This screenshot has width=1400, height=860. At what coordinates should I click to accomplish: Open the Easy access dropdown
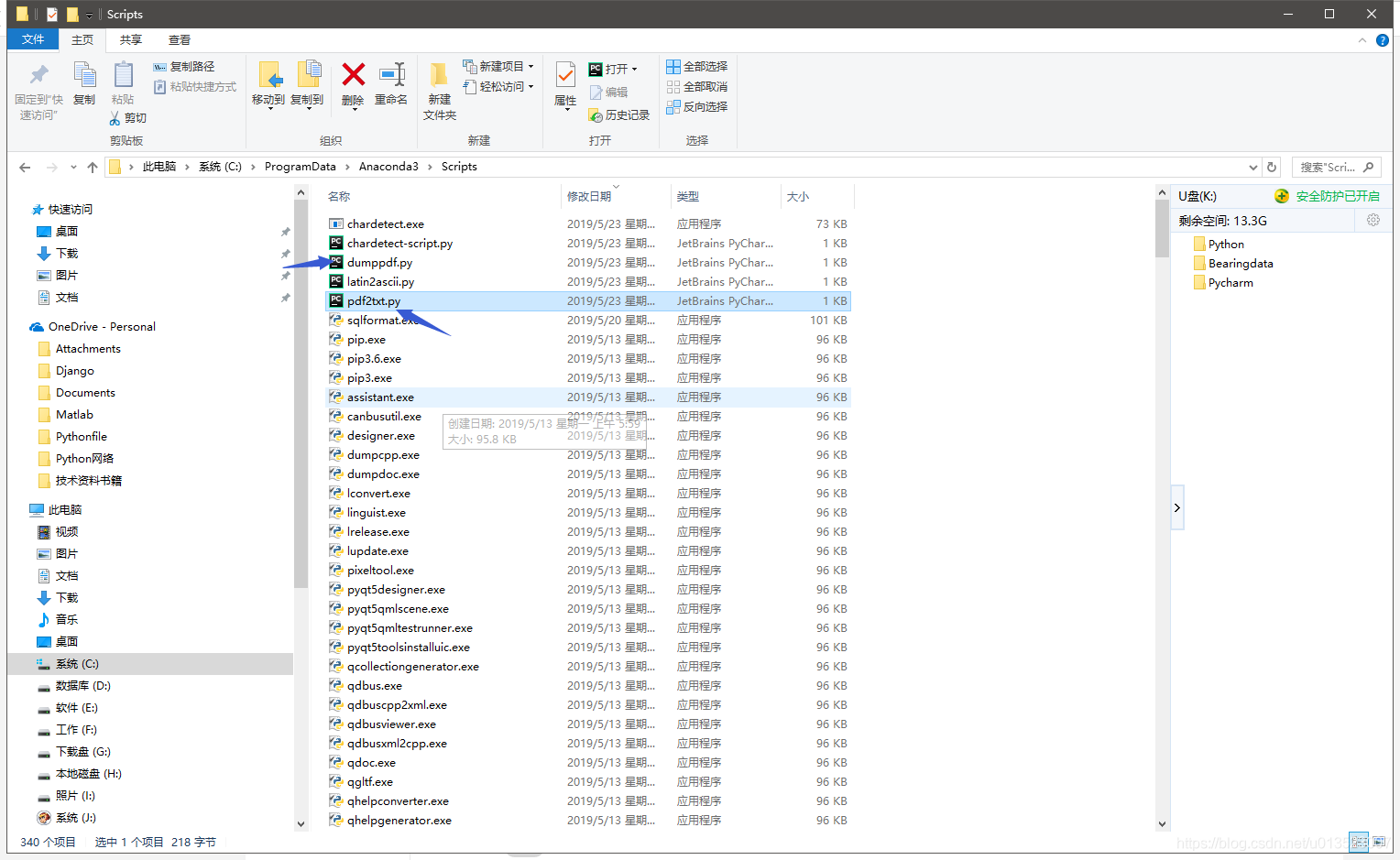point(530,87)
